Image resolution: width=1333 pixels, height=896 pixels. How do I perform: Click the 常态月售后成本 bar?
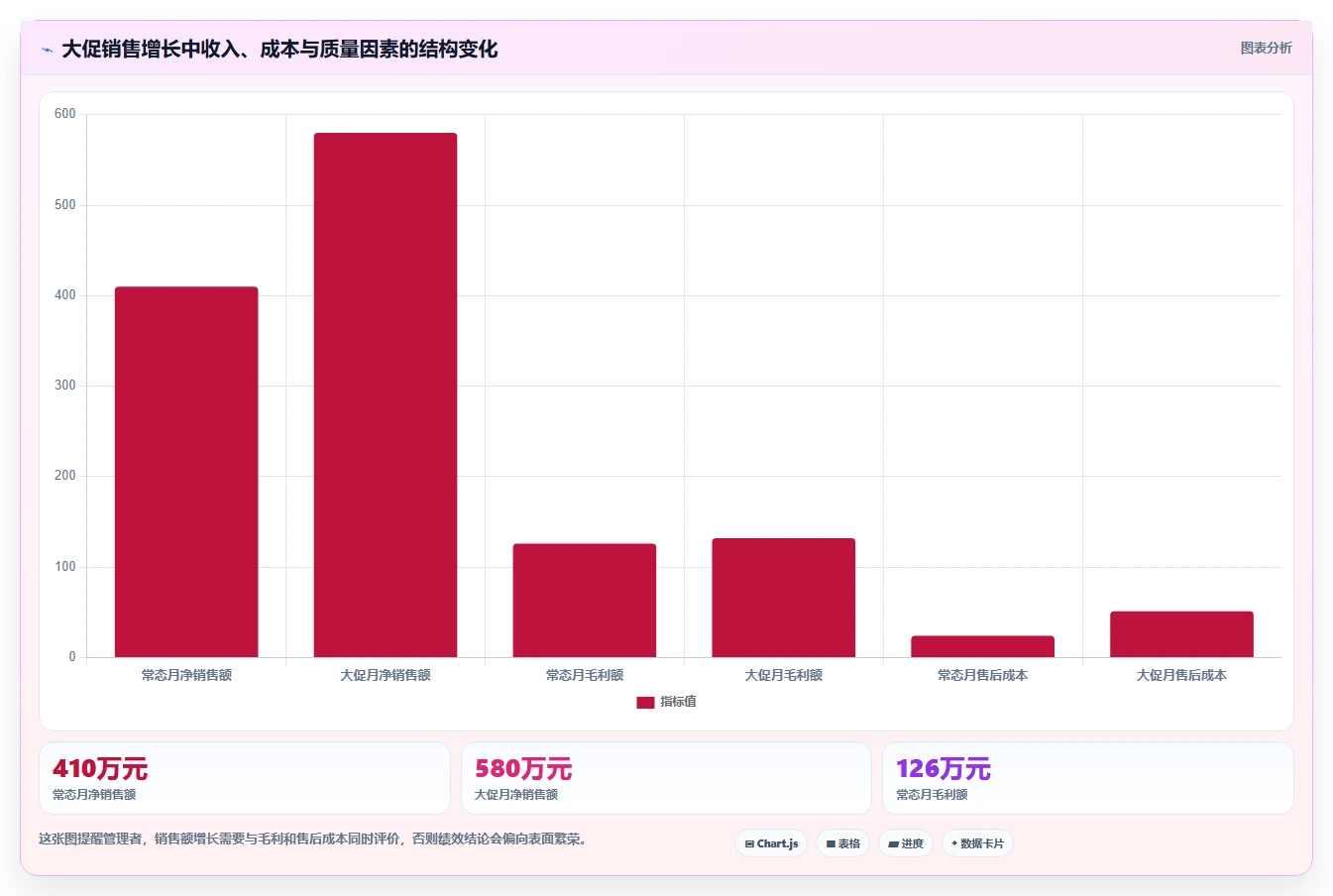pos(983,646)
